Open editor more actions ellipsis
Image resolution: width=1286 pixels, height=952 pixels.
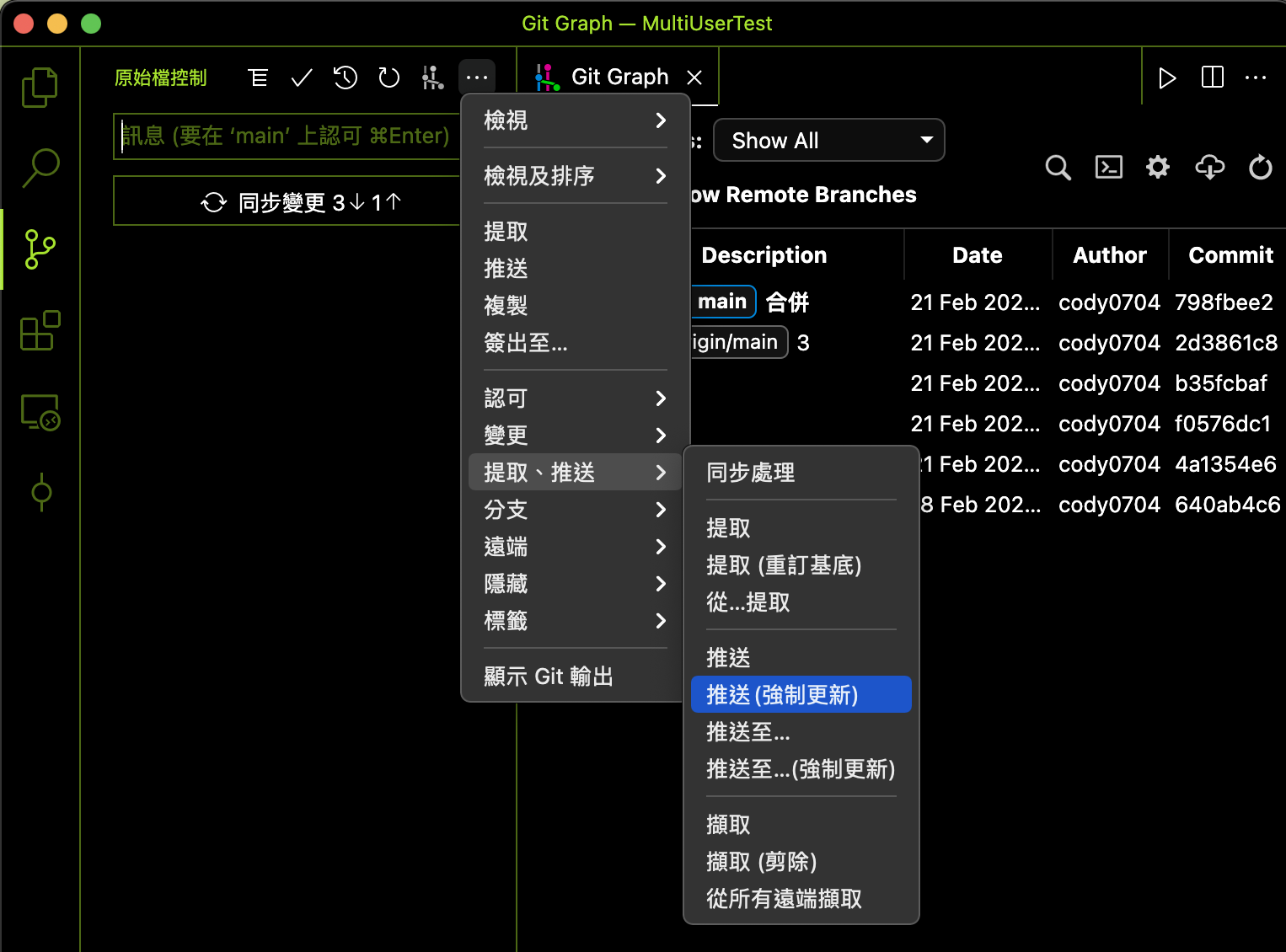pos(1256,78)
